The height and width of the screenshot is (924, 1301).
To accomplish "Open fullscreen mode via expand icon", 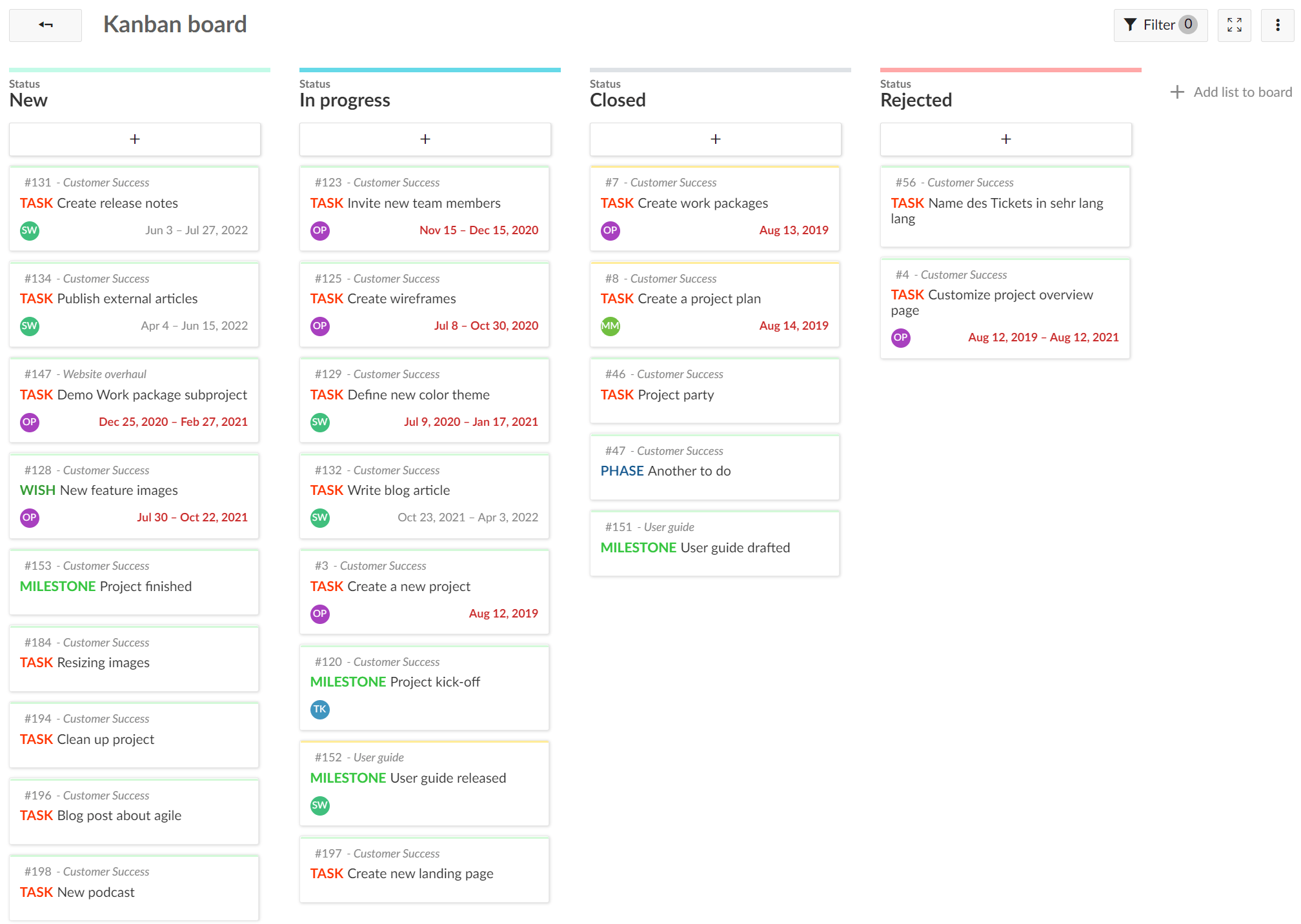I will pos(1235,25).
